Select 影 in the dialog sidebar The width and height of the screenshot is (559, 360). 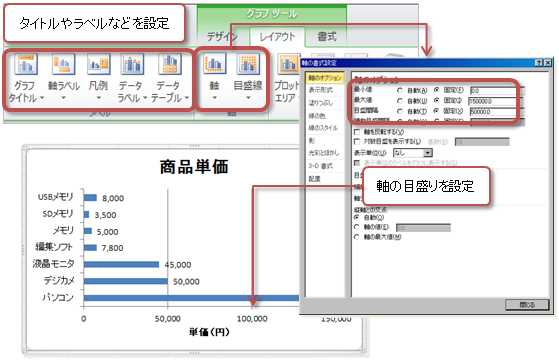pyautogui.click(x=312, y=141)
